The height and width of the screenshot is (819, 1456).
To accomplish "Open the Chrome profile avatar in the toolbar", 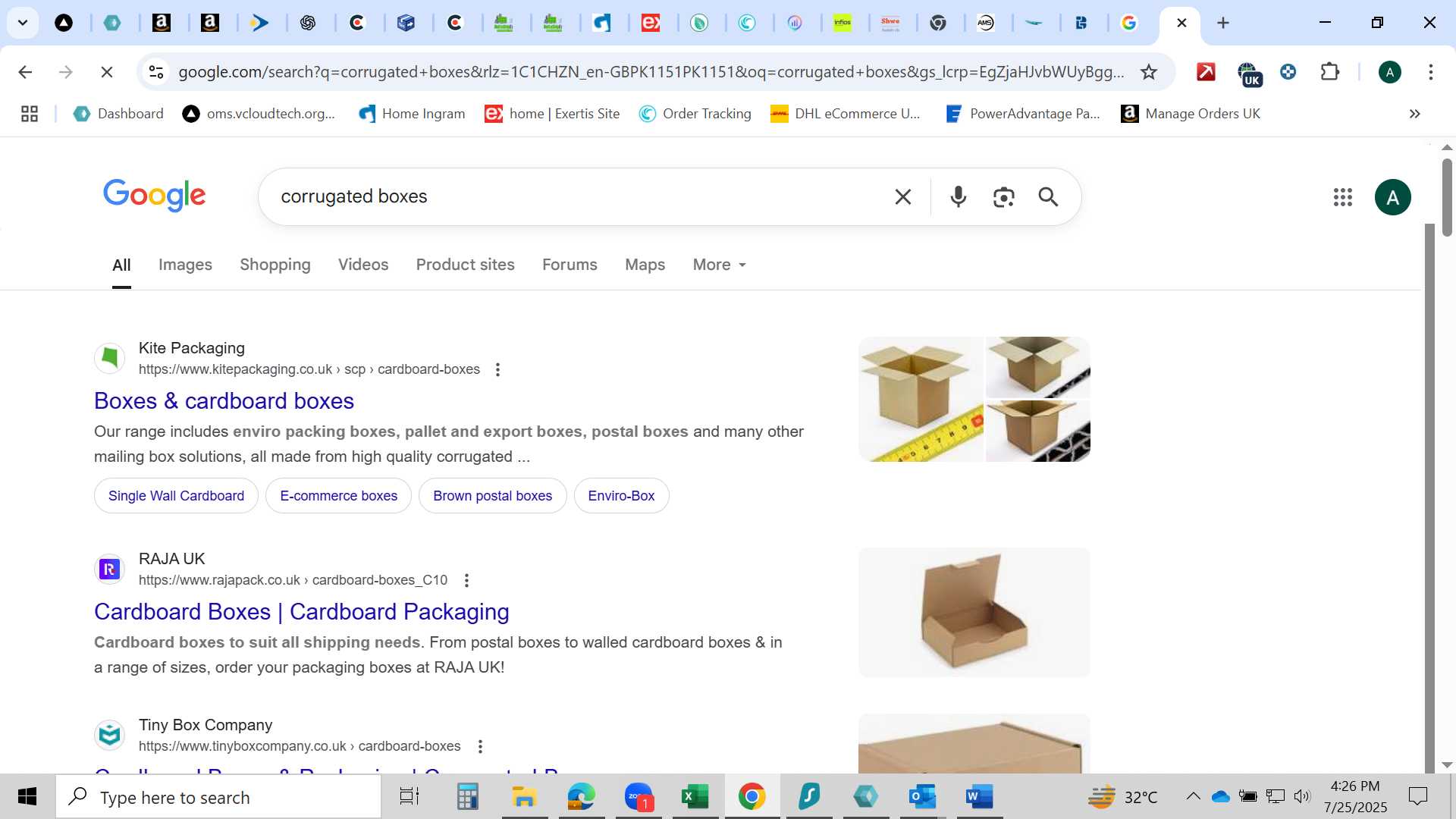I will coord(1389,72).
